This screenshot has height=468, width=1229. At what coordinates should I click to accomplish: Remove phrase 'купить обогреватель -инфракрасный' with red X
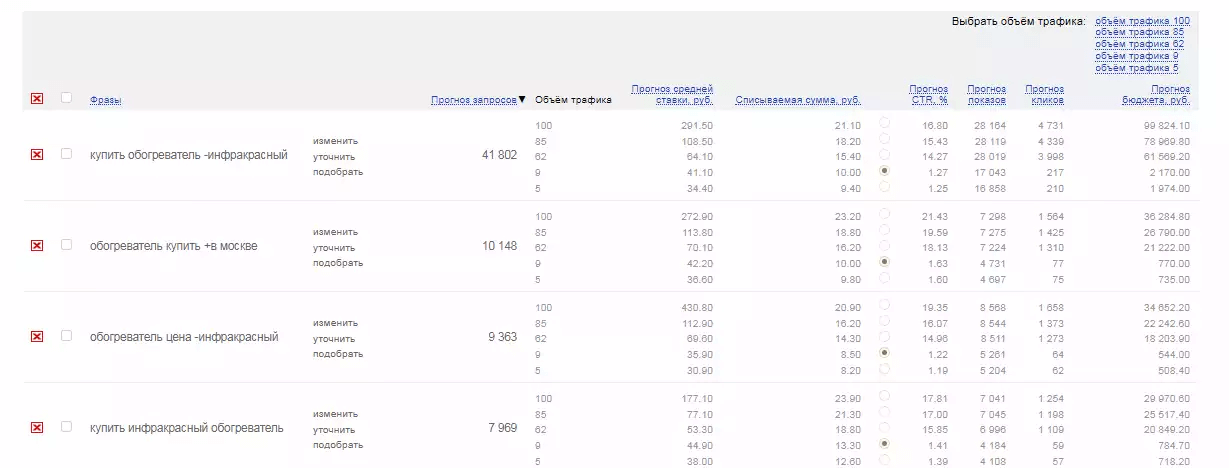pos(37,155)
